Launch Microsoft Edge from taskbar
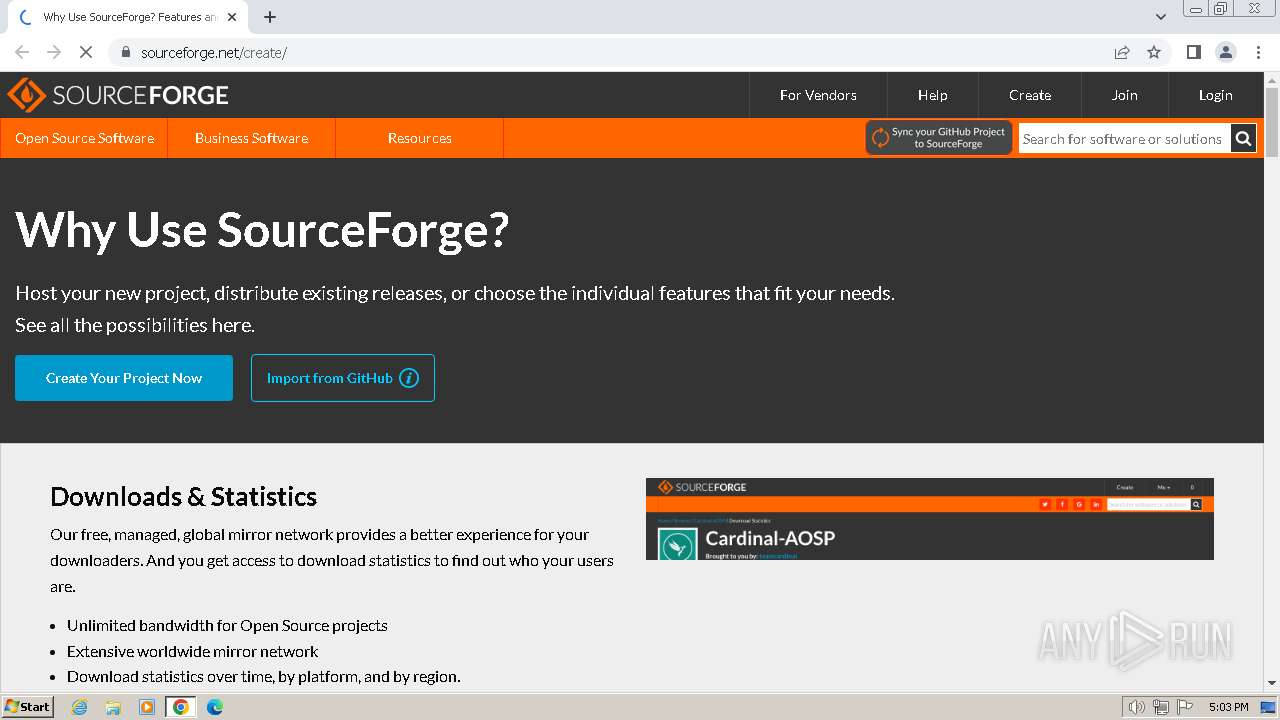The height and width of the screenshot is (720, 1280). pyautogui.click(x=215, y=707)
